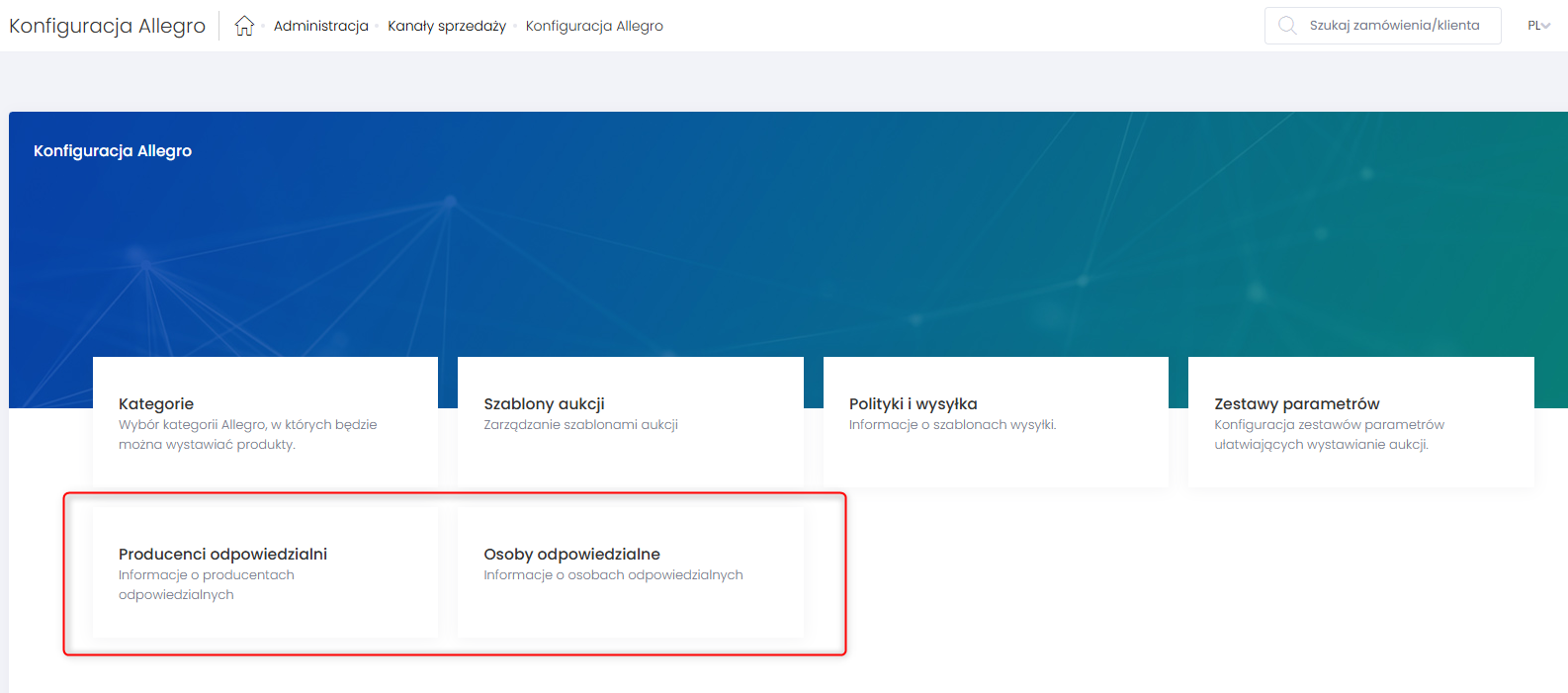Click the text "Informacje o szablonach wysyłki."

952,425
